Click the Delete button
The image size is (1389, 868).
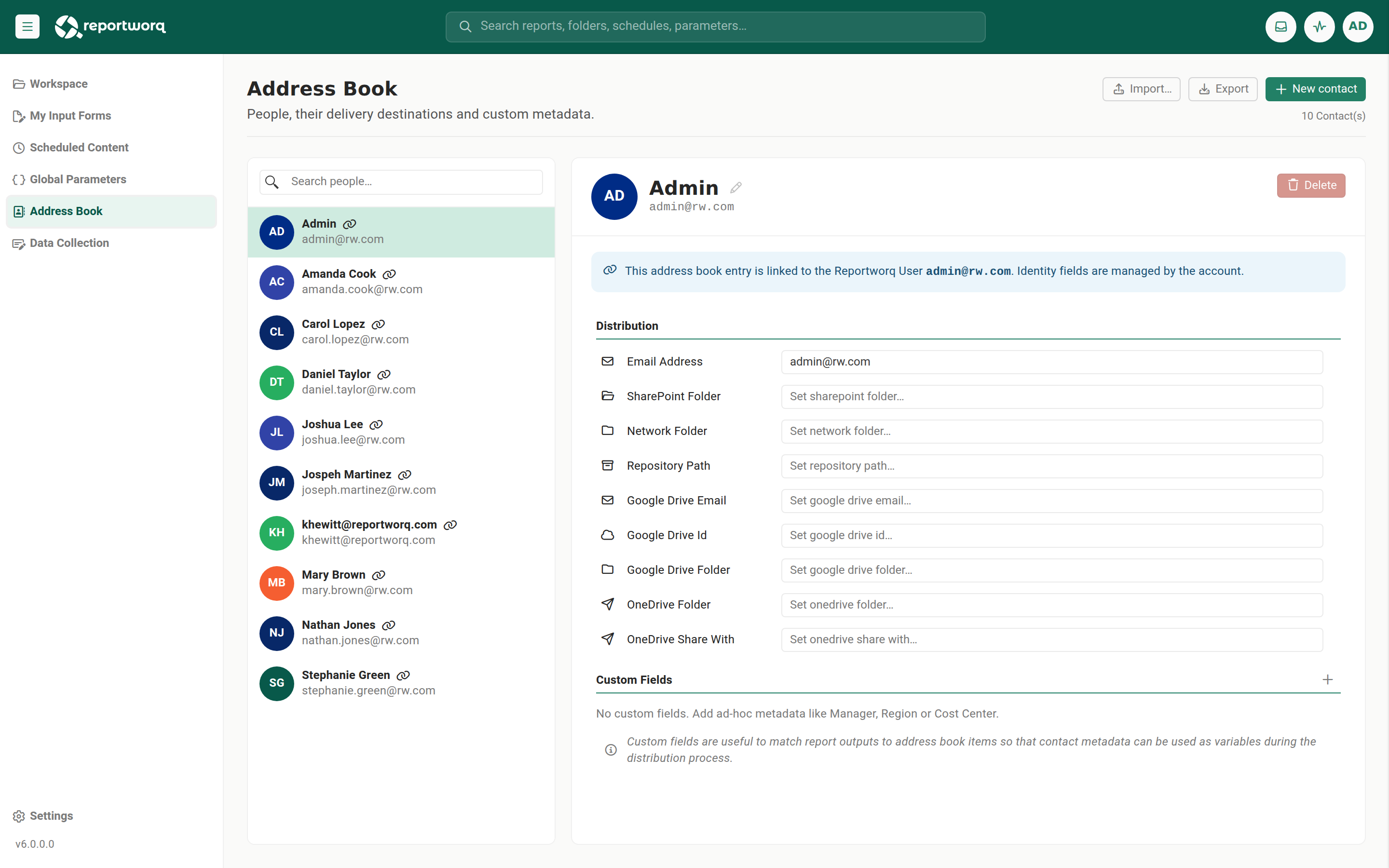pyautogui.click(x=1311, y=186)
